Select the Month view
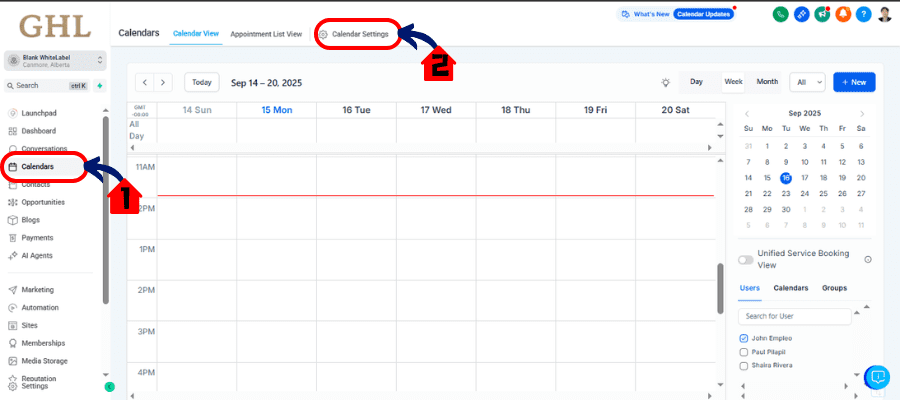Viewport: 900px width, 400px height. point(767,82)
